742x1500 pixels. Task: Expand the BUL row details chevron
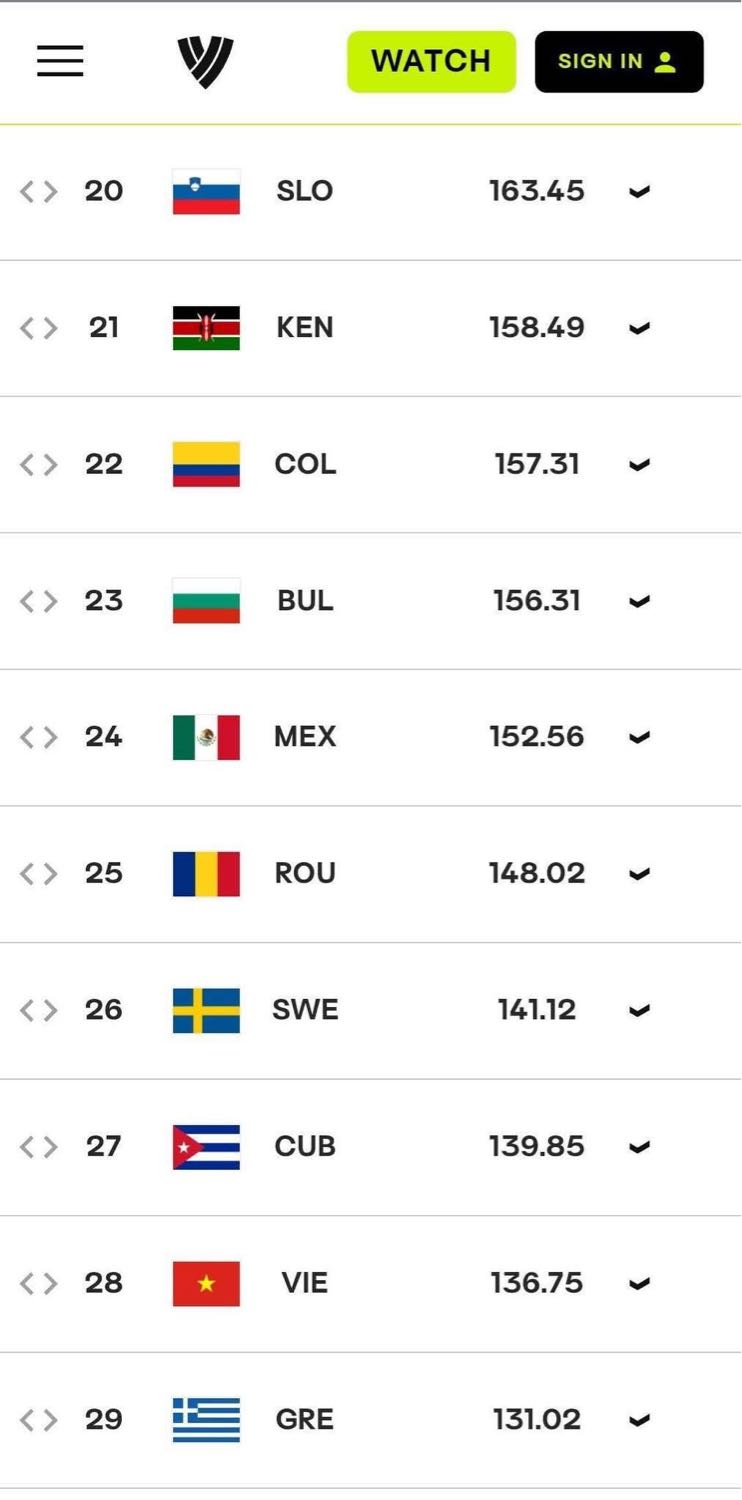(639, 602)
